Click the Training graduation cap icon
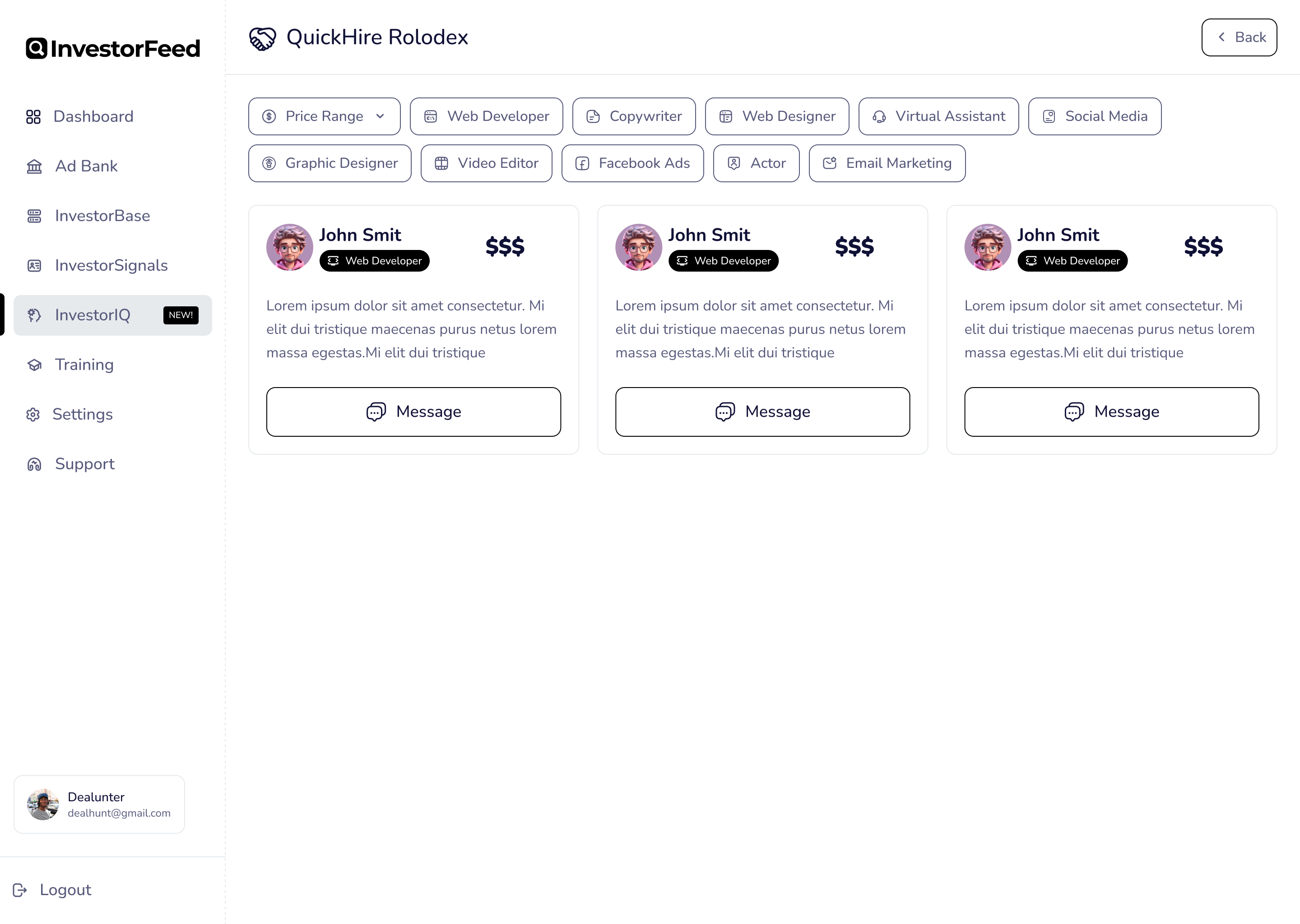This screenshot has height=924, width=1300. click(34, 365)
